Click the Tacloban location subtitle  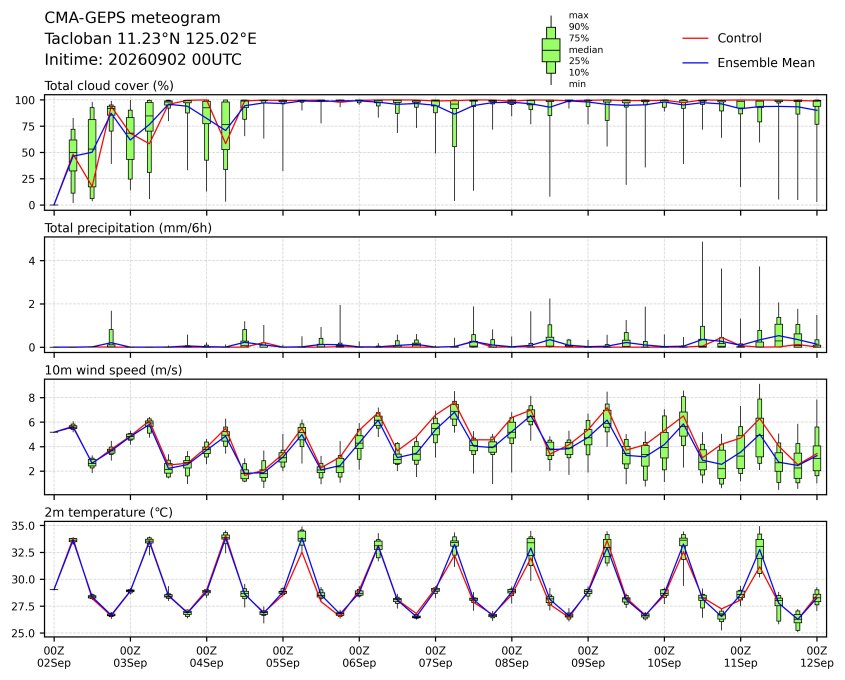[x=150, y=39]
